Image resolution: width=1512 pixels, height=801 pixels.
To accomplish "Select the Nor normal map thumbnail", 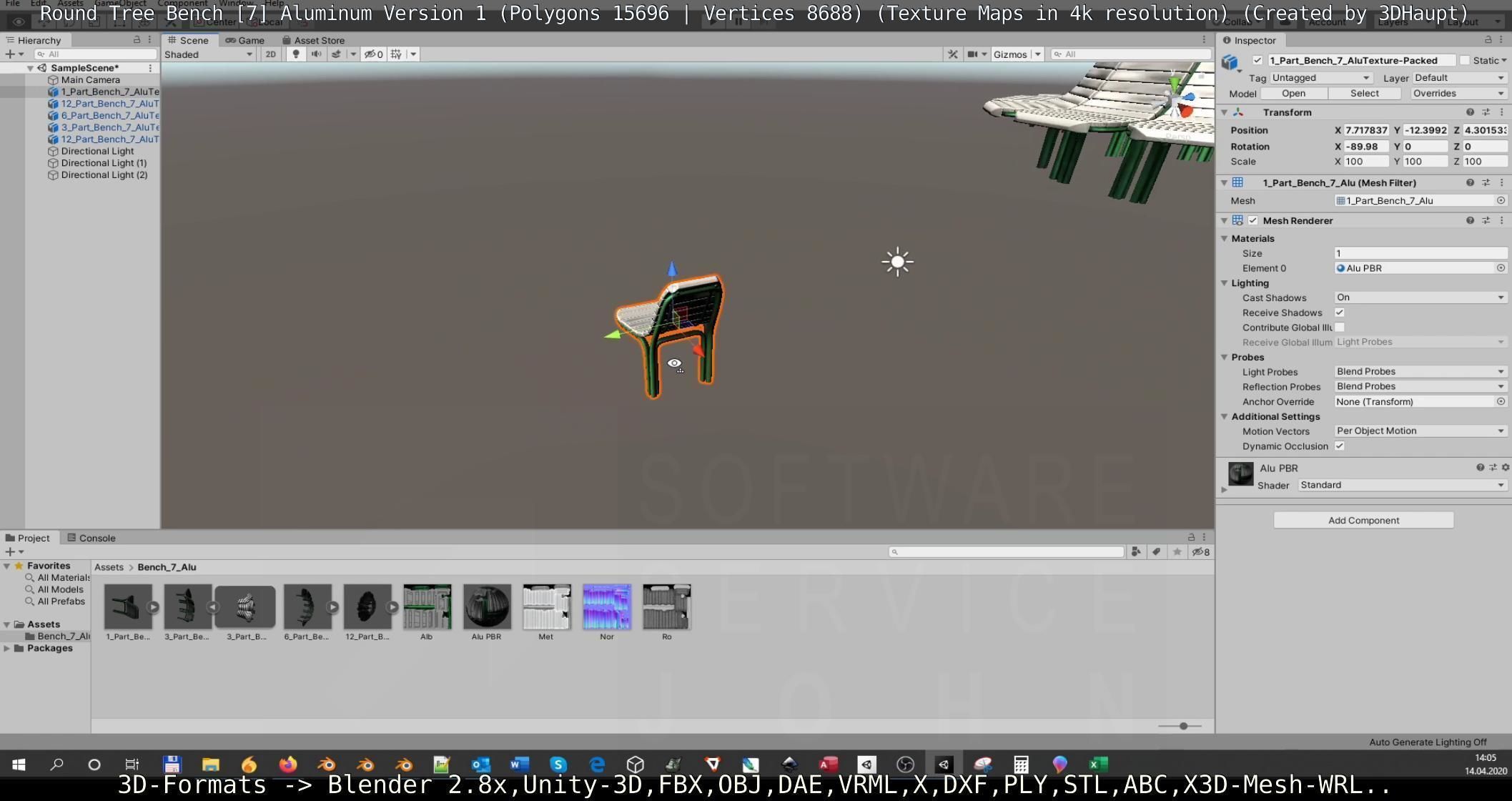I will pos(606,607).
